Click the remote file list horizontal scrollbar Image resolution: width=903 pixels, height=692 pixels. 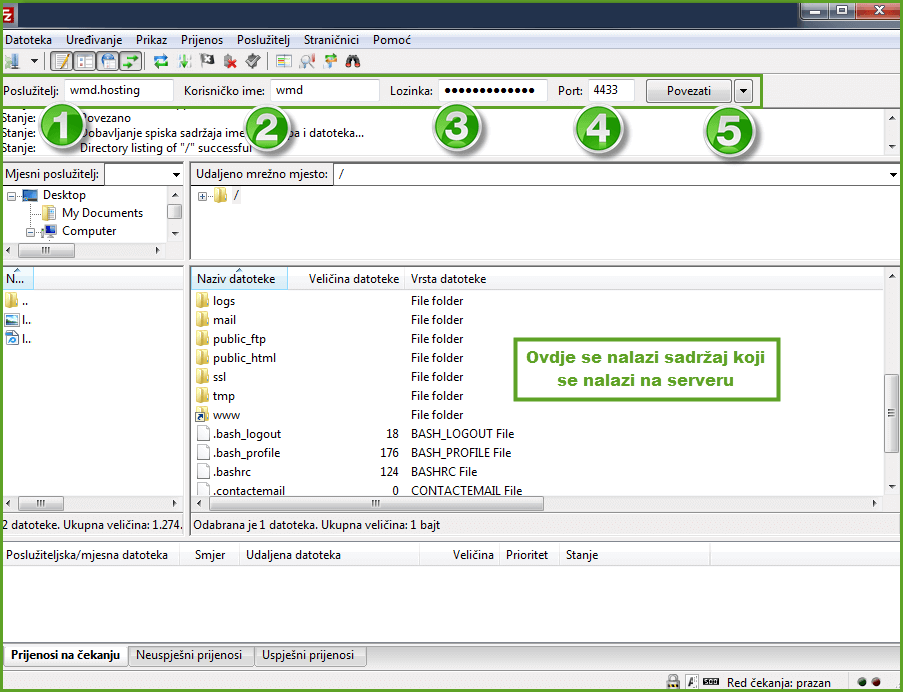click(x=375, y=504)
